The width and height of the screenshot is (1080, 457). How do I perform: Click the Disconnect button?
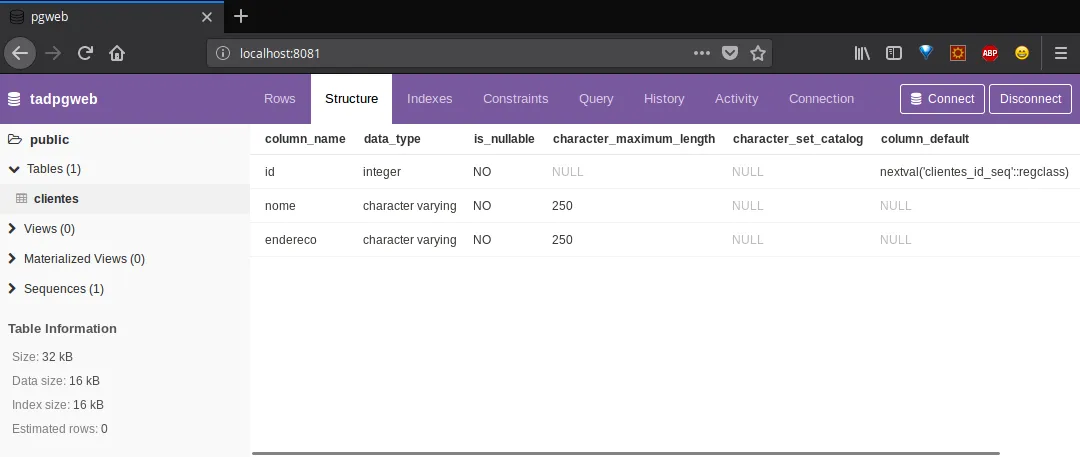point(1030,99)
